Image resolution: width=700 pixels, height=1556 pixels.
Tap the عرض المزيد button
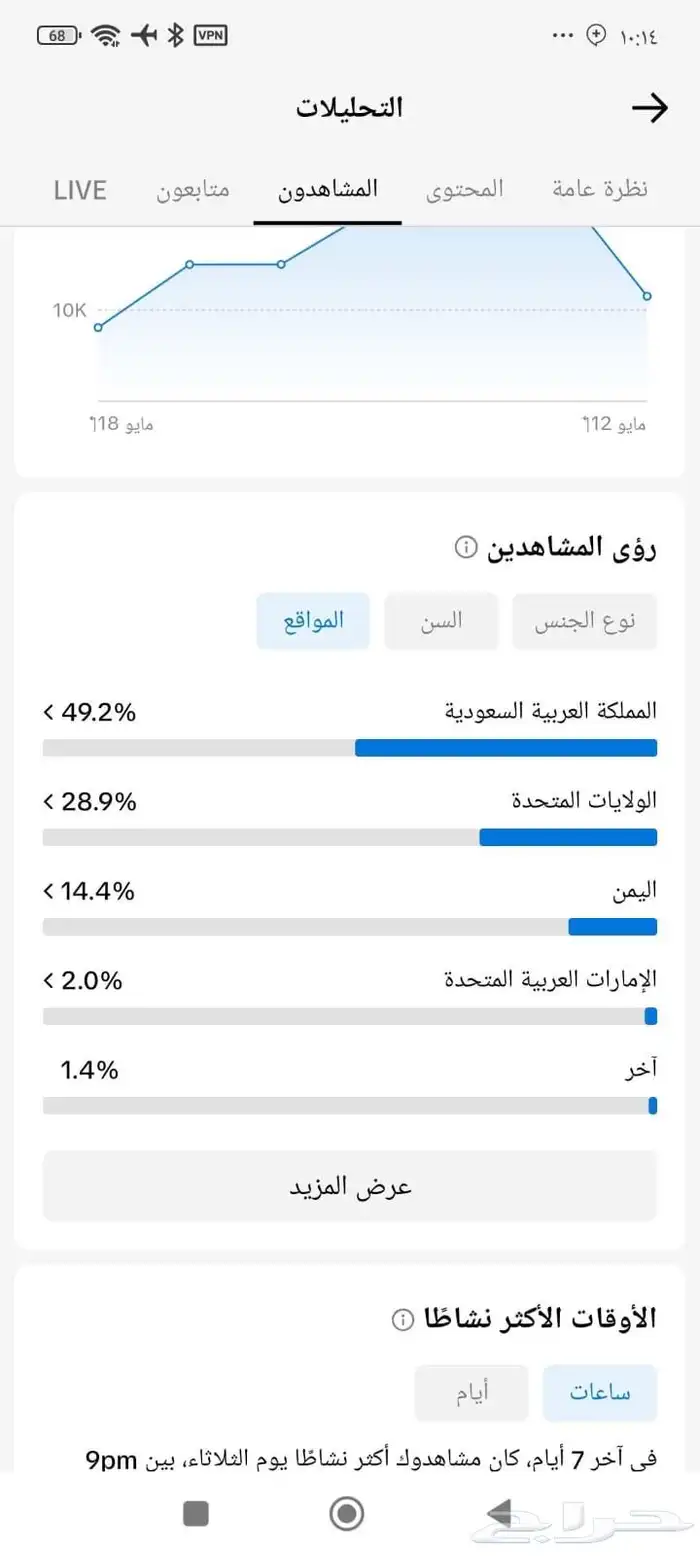pyautogui.click(x=350, y=1187)
